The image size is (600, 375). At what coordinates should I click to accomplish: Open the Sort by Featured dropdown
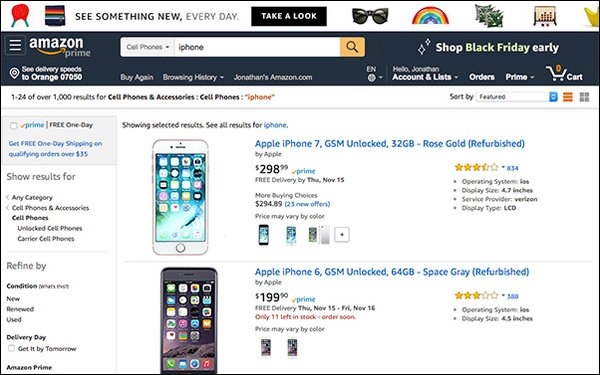click(x=516, y=97)
